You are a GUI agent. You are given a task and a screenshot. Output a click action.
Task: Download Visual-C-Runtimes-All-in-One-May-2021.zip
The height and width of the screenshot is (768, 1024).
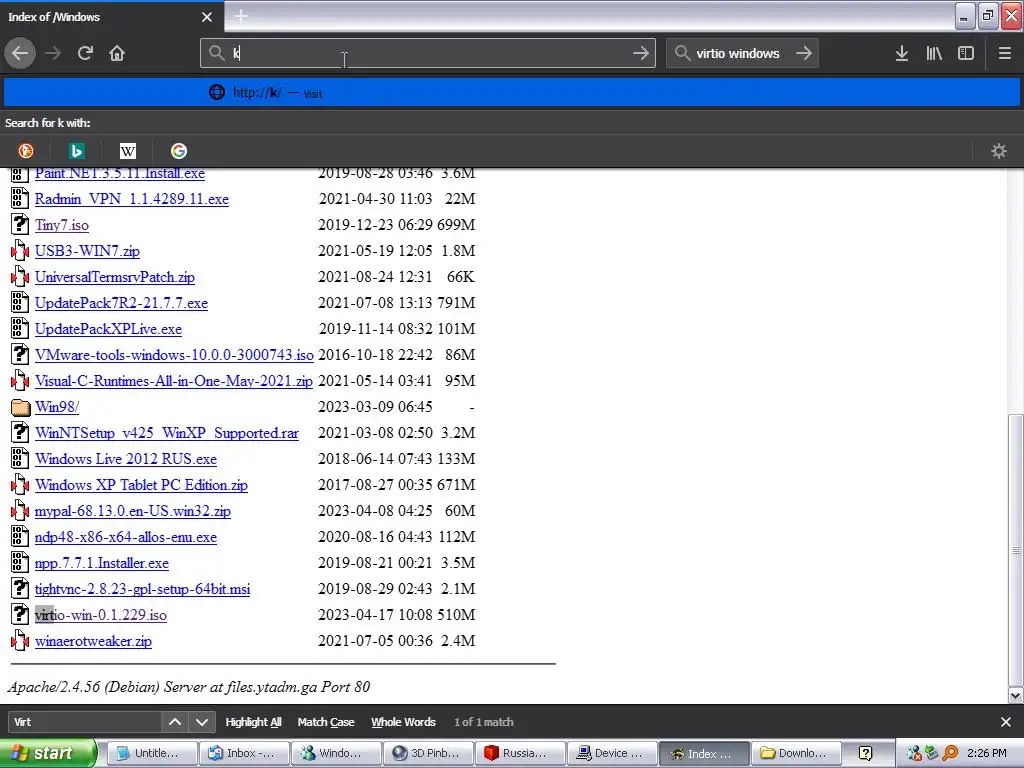174,381
